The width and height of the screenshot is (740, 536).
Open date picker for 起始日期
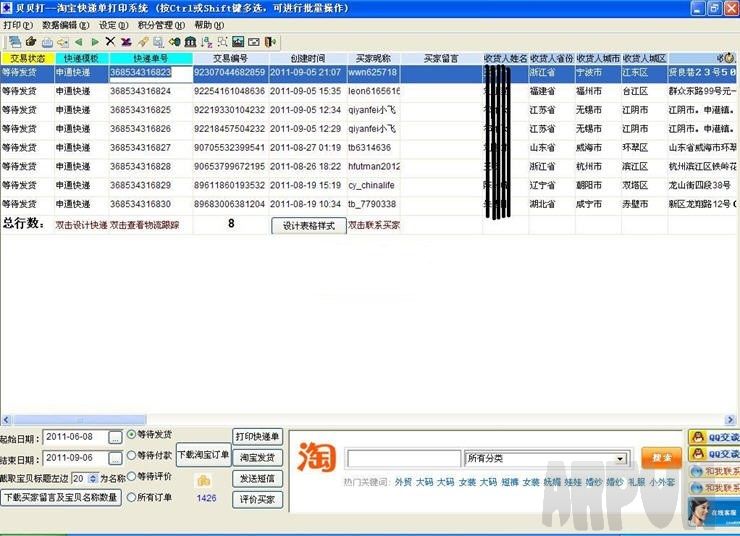(115, 437)
